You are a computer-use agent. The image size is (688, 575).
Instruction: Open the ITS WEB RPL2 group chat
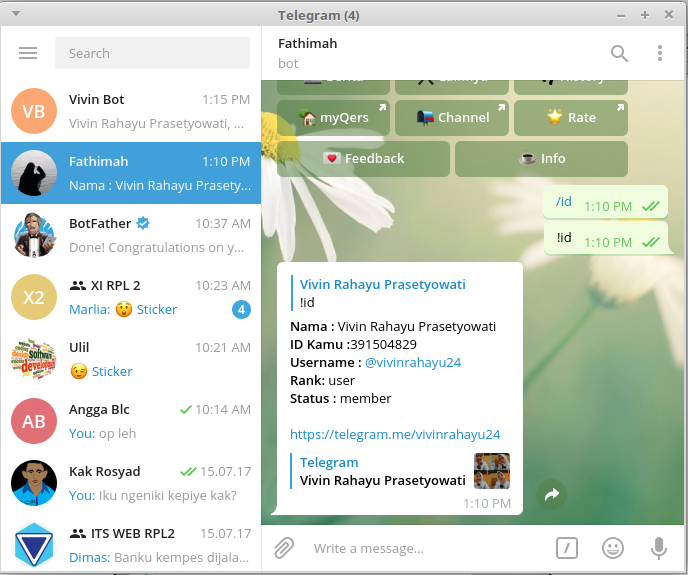pyautogui.click(x=131, y=544)
